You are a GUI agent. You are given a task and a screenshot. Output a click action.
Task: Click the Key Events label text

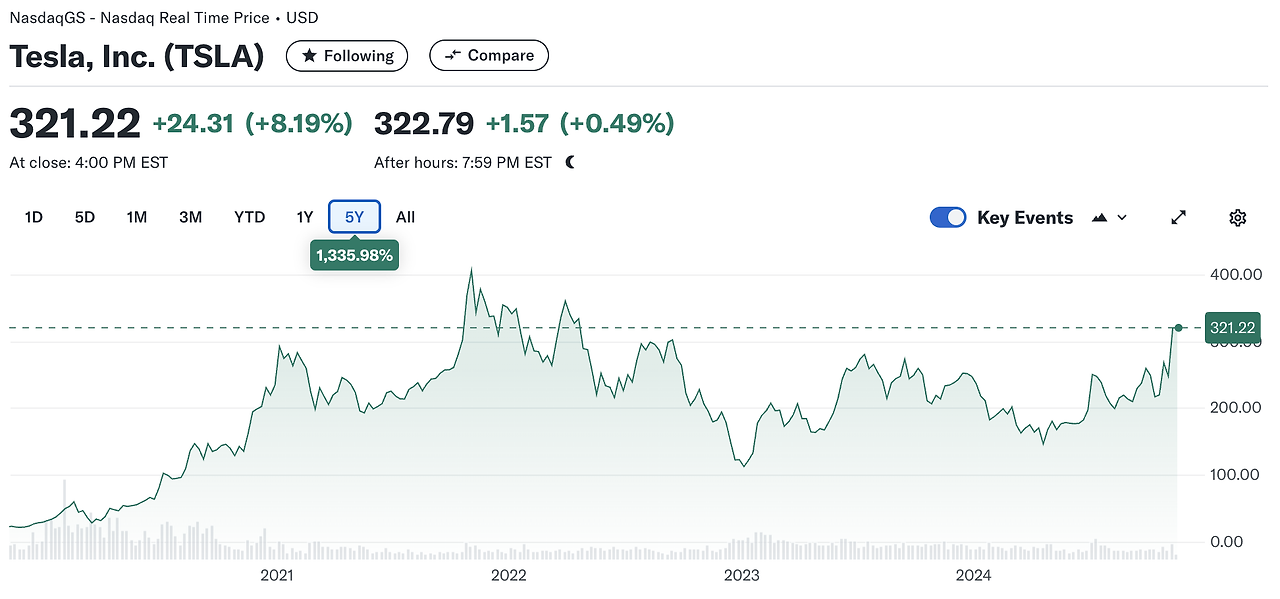(1025, 218)
